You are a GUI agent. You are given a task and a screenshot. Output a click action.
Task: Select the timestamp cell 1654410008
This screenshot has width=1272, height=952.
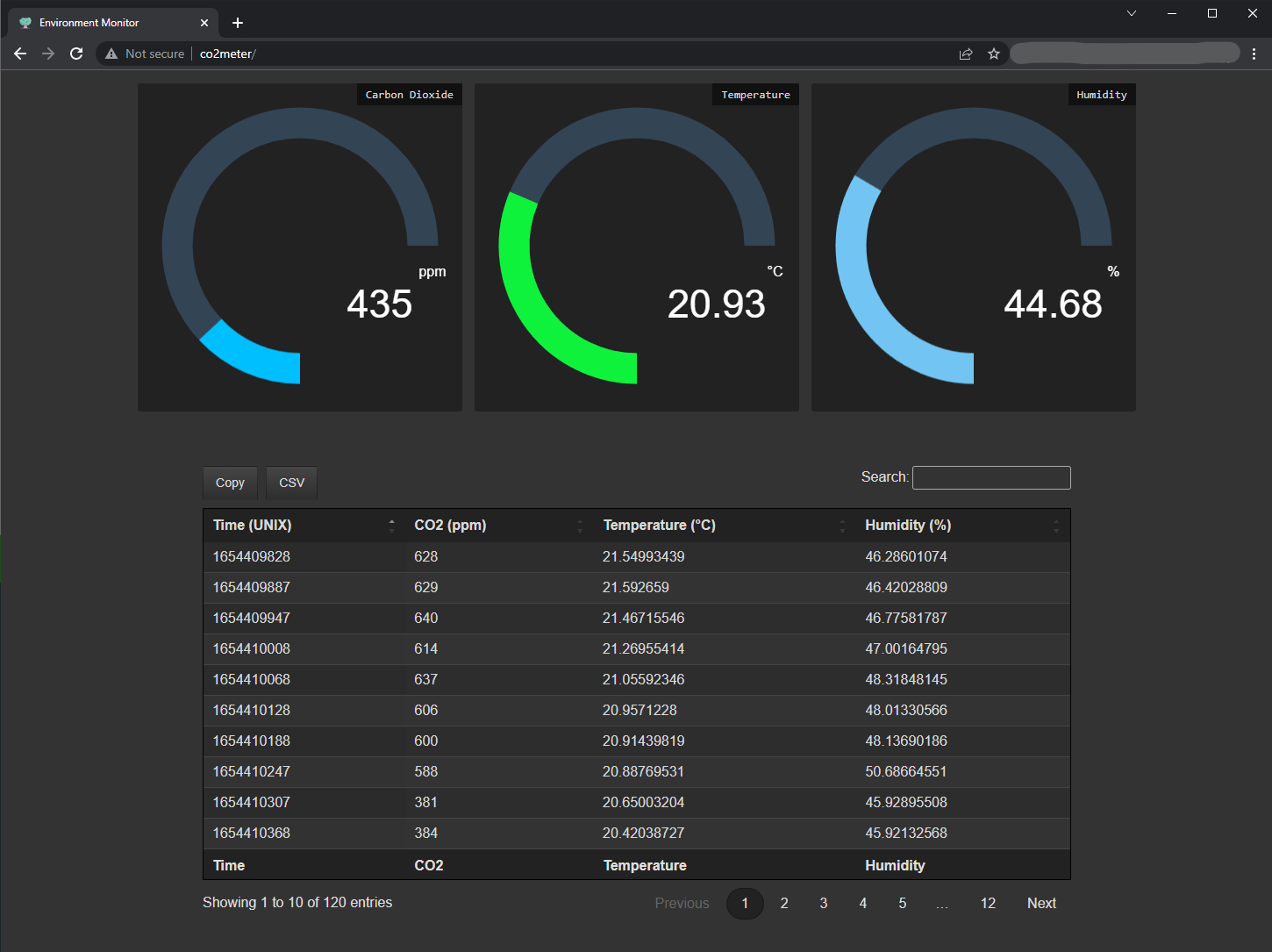click(252, 648)
